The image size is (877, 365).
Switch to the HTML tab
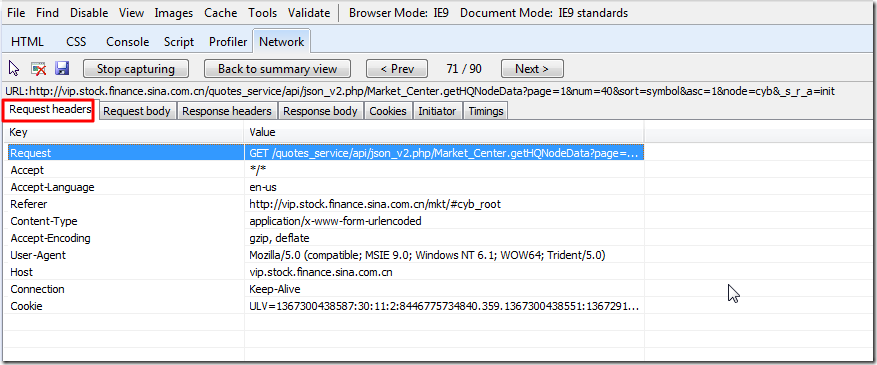tap(27, 42)
